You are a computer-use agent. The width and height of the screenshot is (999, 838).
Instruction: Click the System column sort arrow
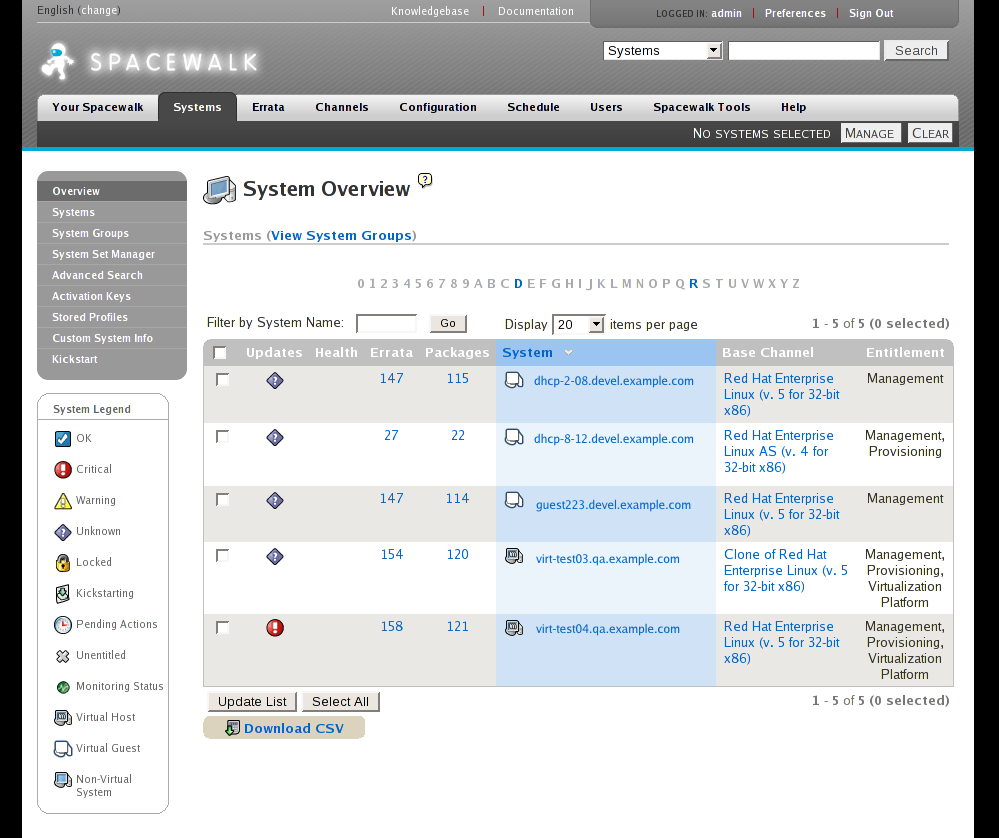click(x=568, y=352)
